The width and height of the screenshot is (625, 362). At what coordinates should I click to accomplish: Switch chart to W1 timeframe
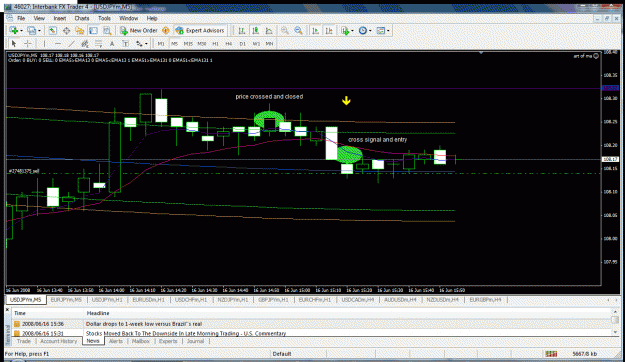coord(256,44)
